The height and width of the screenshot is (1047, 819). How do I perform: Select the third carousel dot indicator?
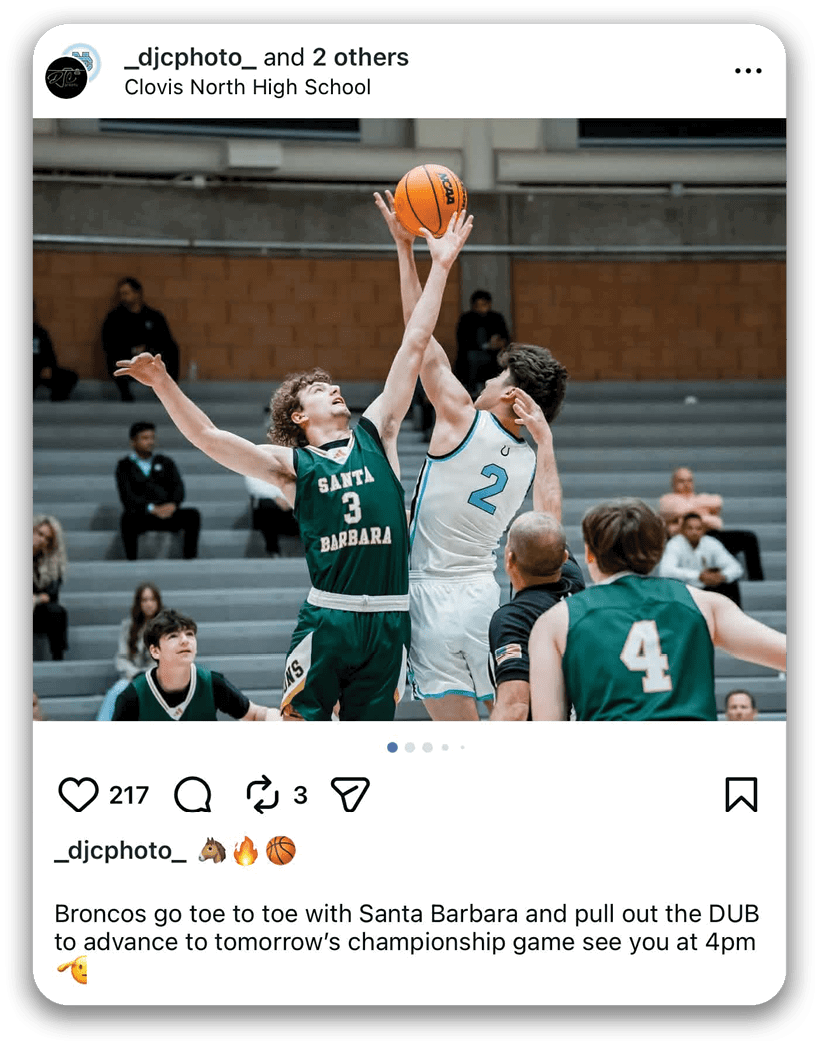[427, 747]
